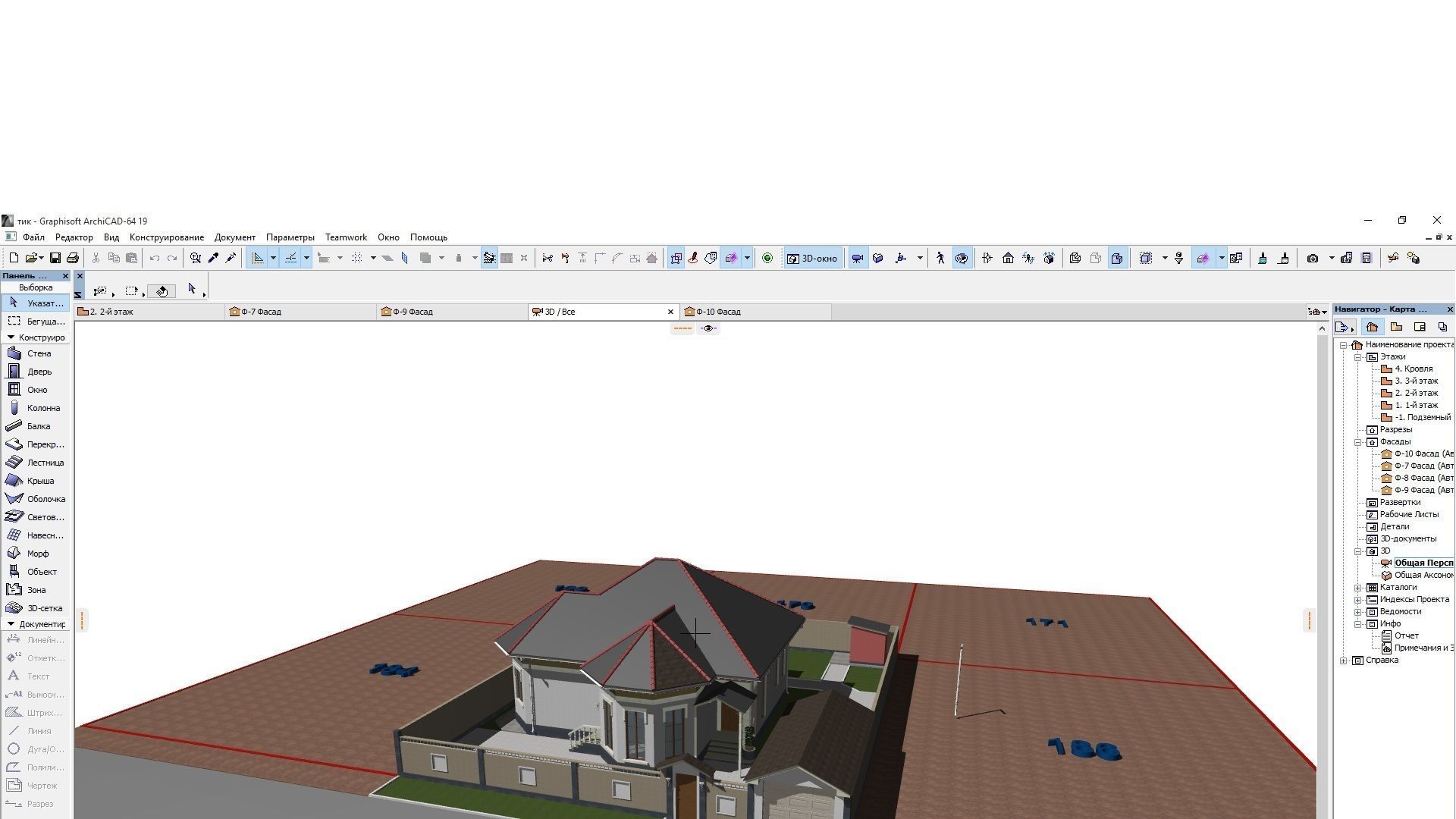Click the tab overview dropdown at tab bar end
This screenshot has width=1456, height=819.
click(1317, 312)
